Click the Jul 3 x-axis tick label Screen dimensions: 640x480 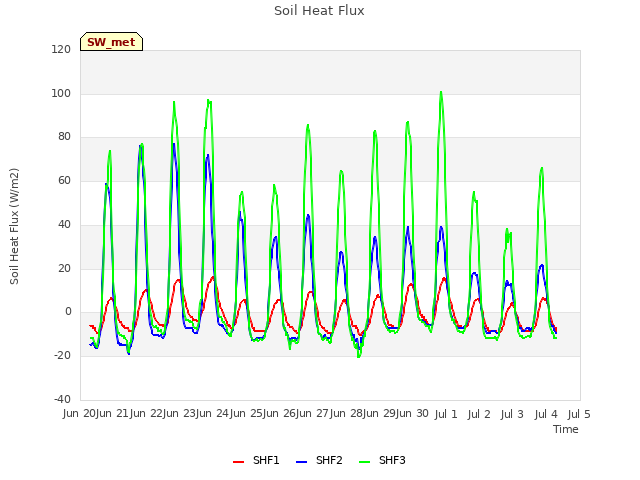tap(512, 414)
